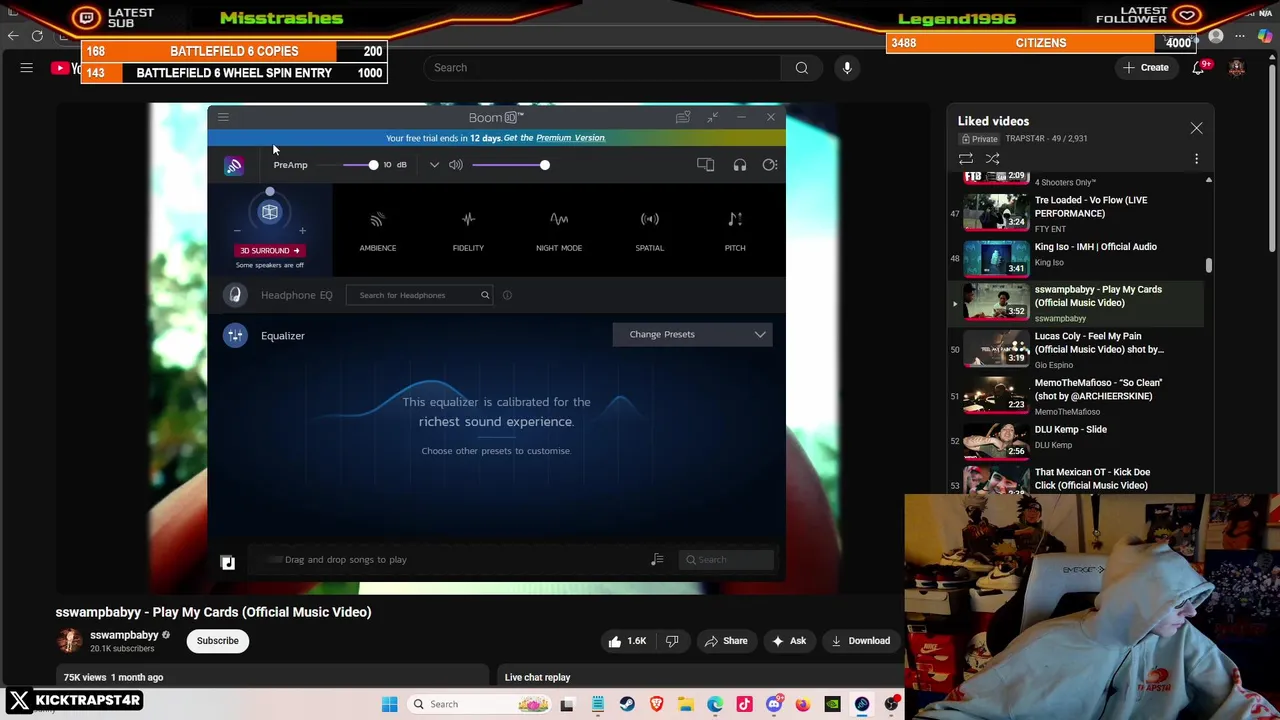Increase 3D surround intensity with plus
The width and height of the screenshot is (1280, 720).
click(x=302, y=231)
